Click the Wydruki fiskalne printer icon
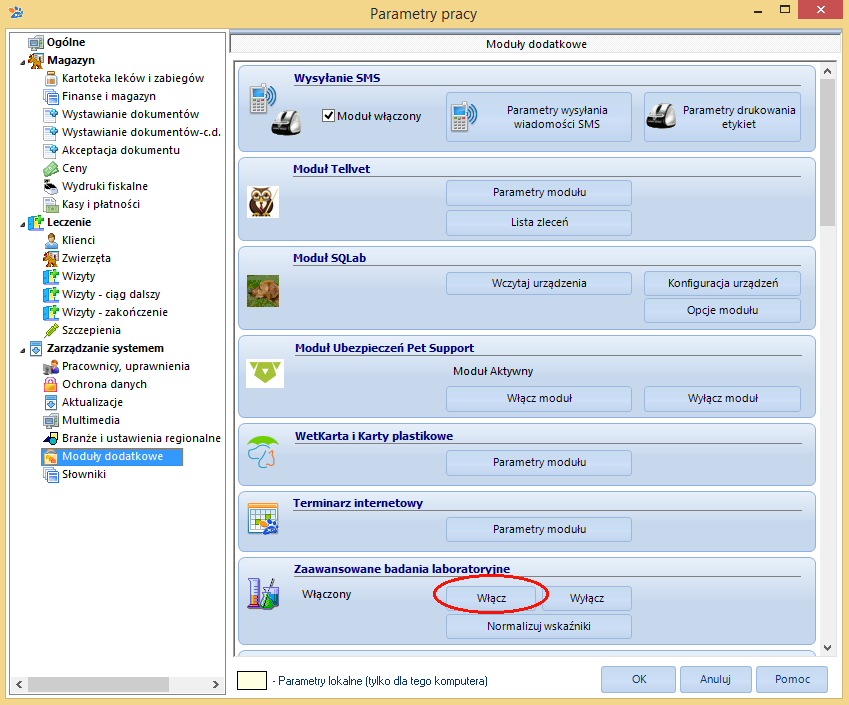This screenshot has height=705, width=849. tap(51, 186)
